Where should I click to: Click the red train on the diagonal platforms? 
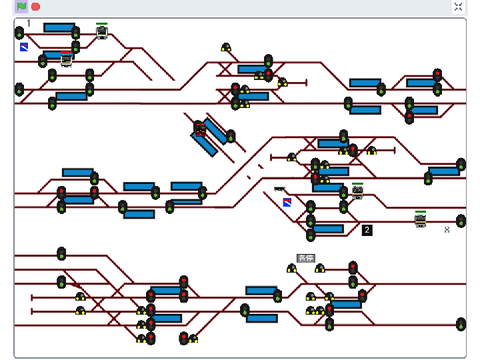click(200, 130)
